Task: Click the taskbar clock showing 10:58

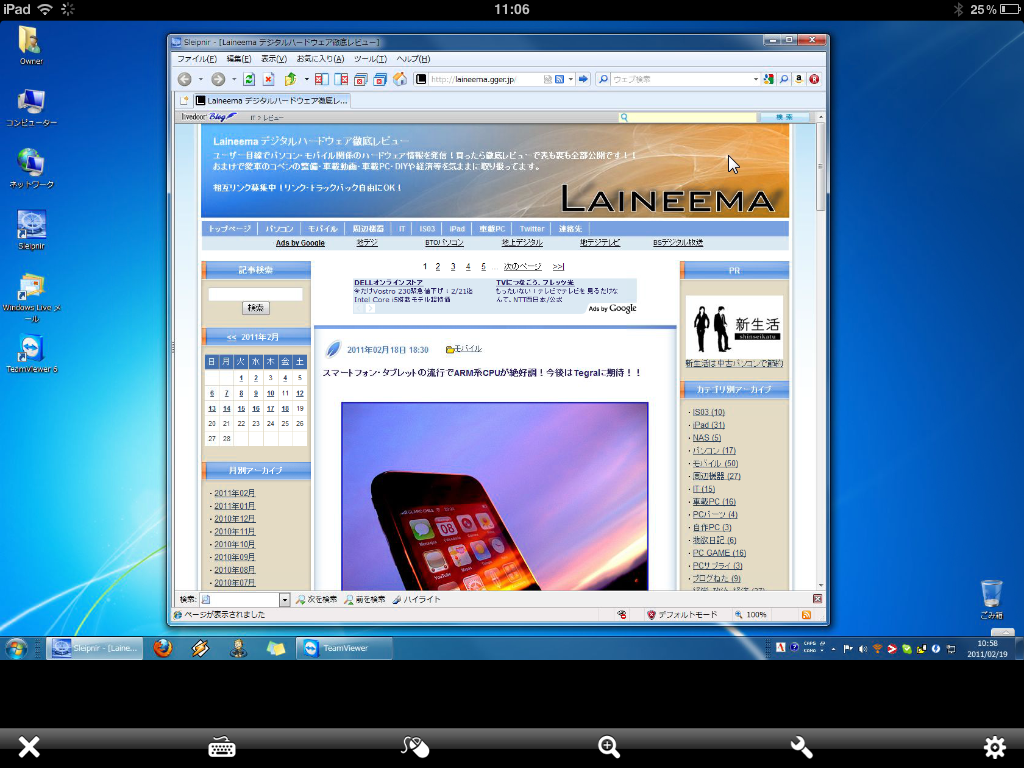Action: 987,648
